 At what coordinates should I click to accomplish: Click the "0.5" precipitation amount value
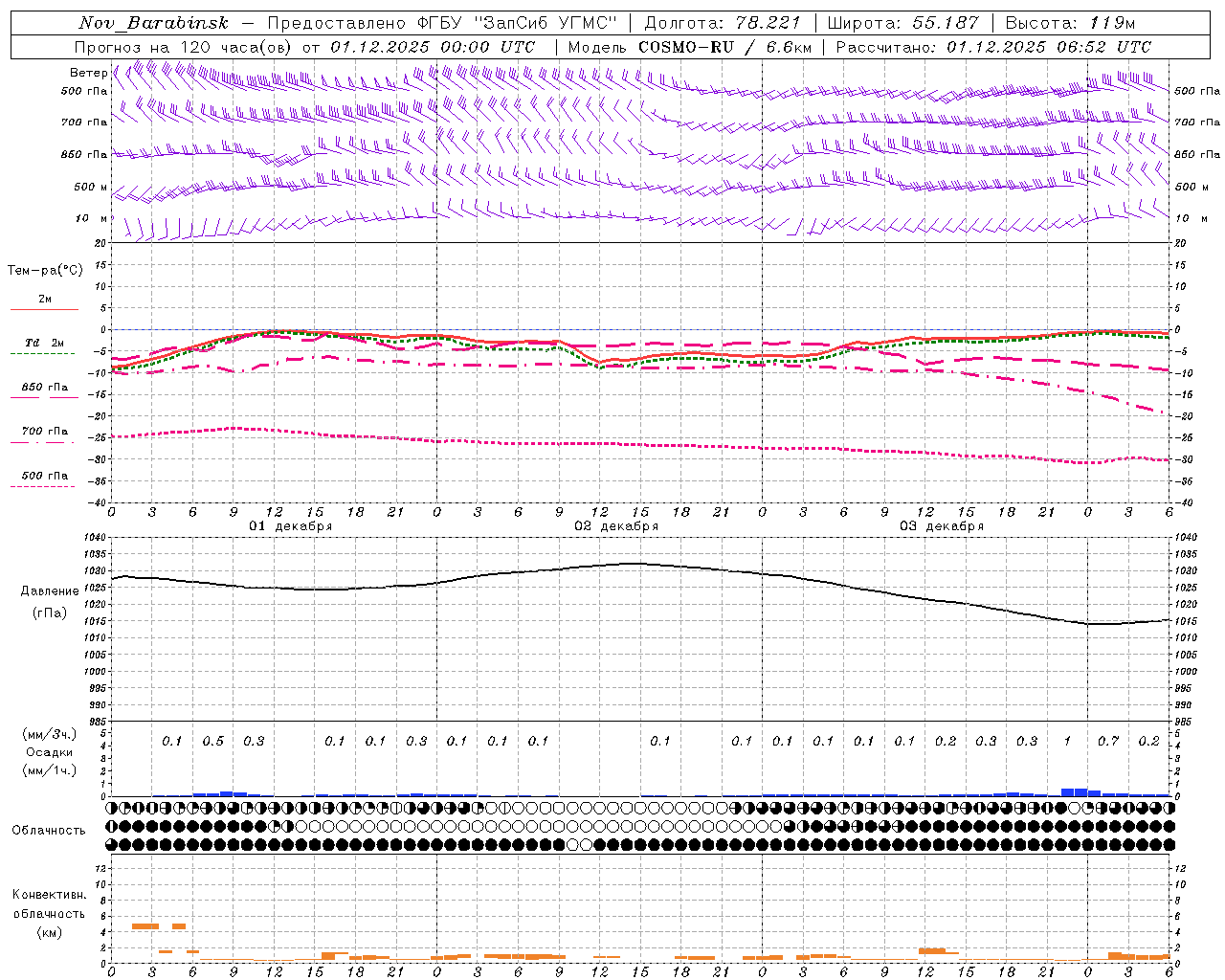click(212, 742)
